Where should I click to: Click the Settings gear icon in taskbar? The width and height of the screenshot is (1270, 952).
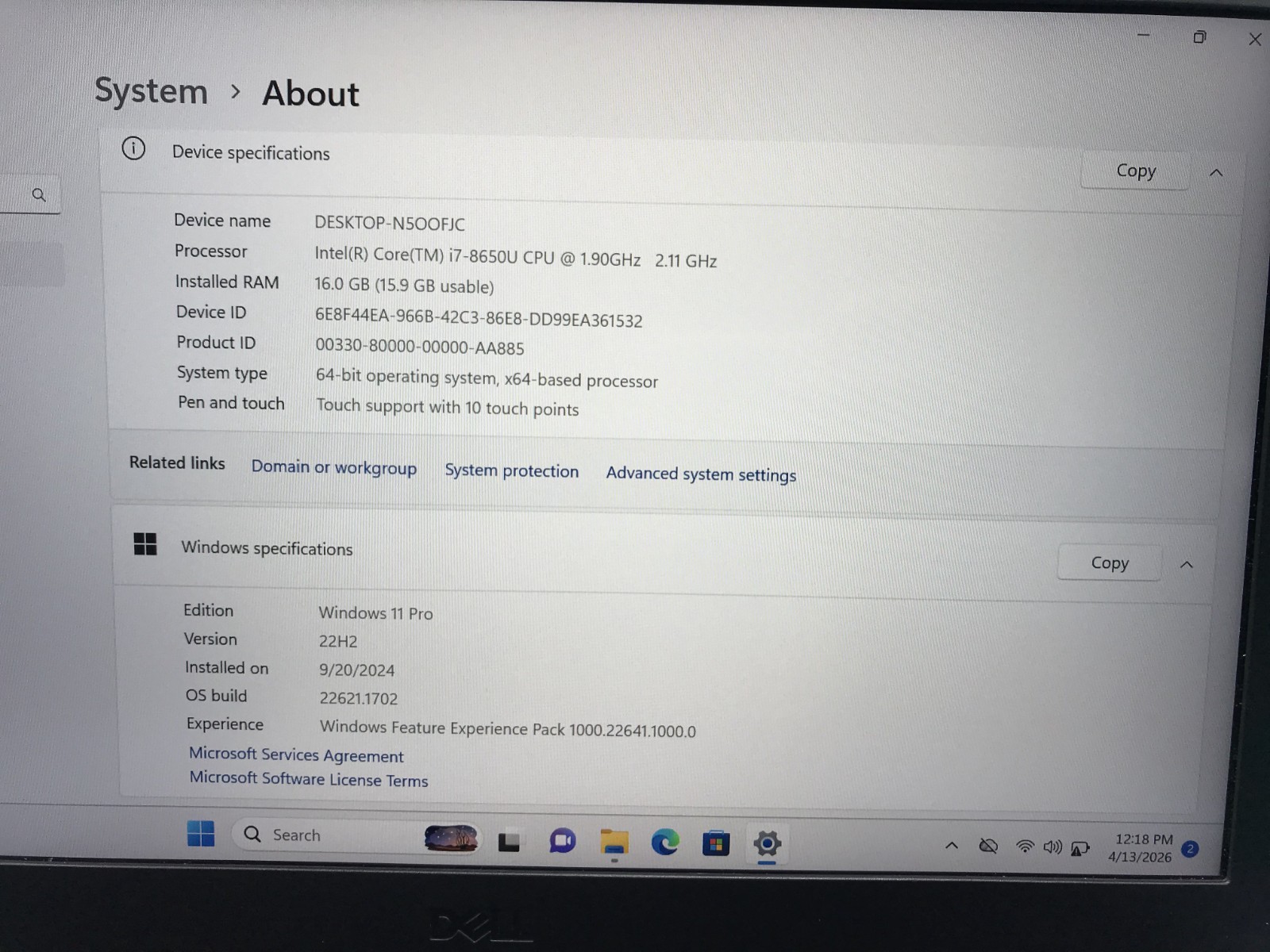(x=767, y=843)
